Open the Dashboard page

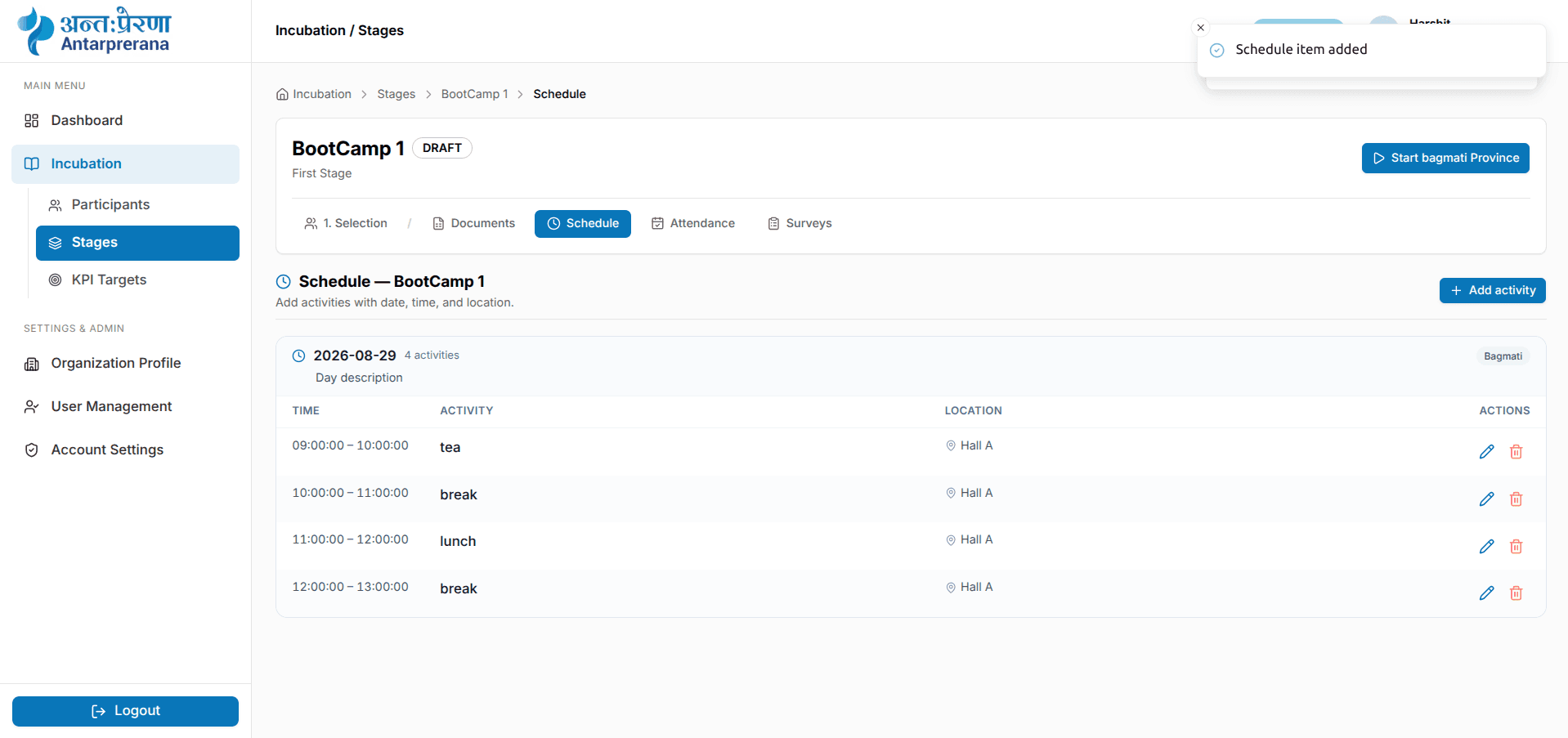125,120
